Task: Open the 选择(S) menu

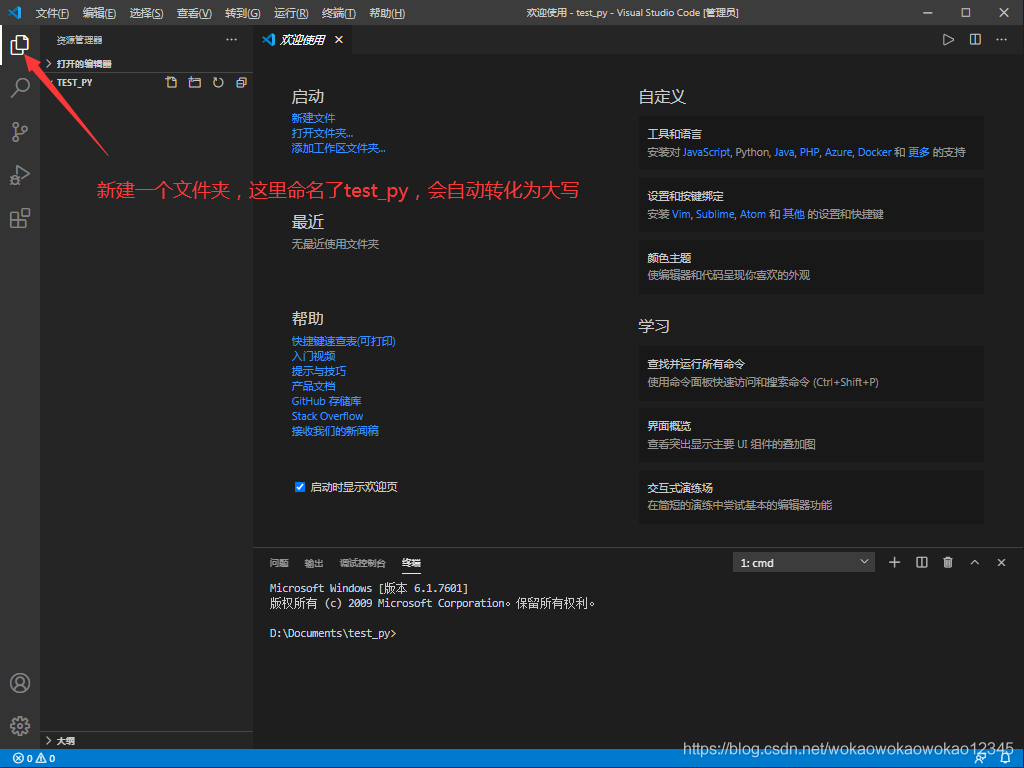Action: [x=146, y=13]
